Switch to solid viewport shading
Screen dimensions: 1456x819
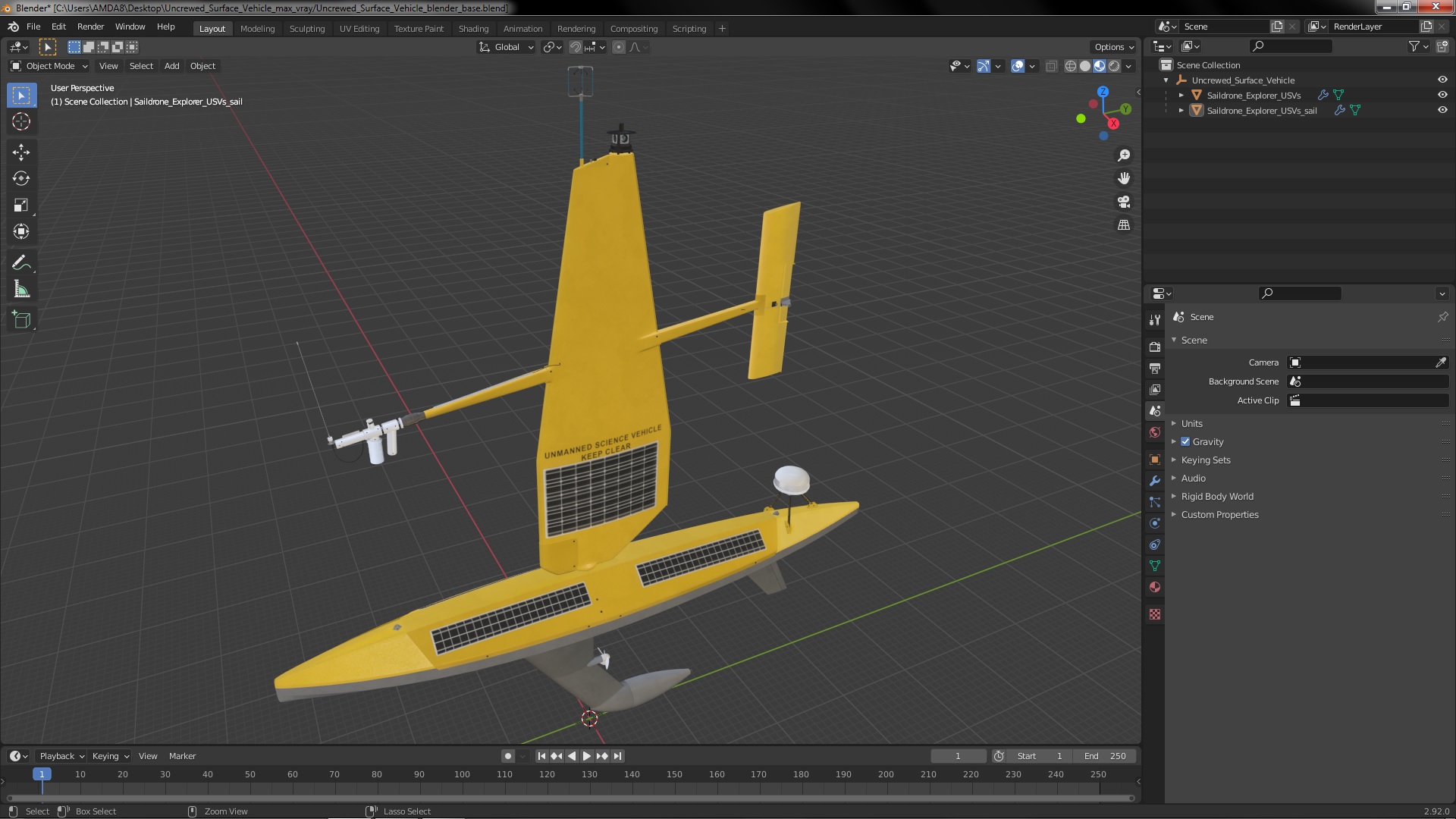pyautogui.click(x=1085, y=66)
